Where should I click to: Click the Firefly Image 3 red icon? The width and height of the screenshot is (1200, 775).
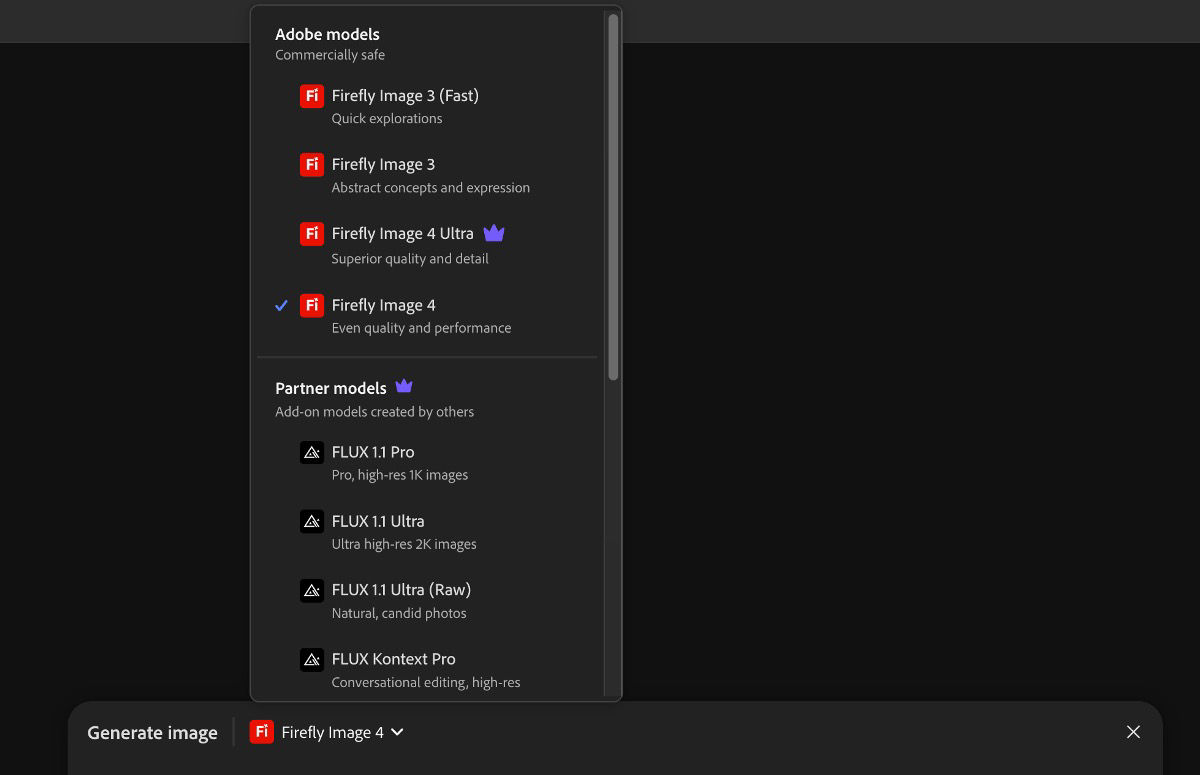click(312, 164)
